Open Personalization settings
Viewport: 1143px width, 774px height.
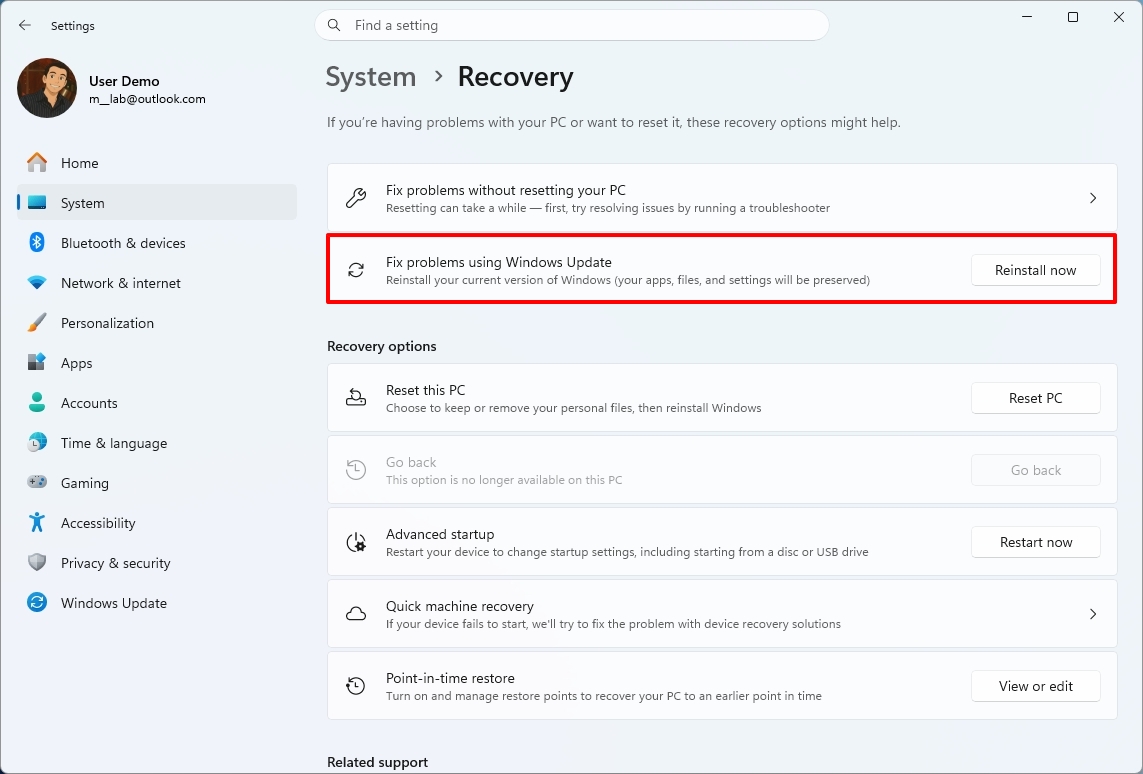point(157,323)
